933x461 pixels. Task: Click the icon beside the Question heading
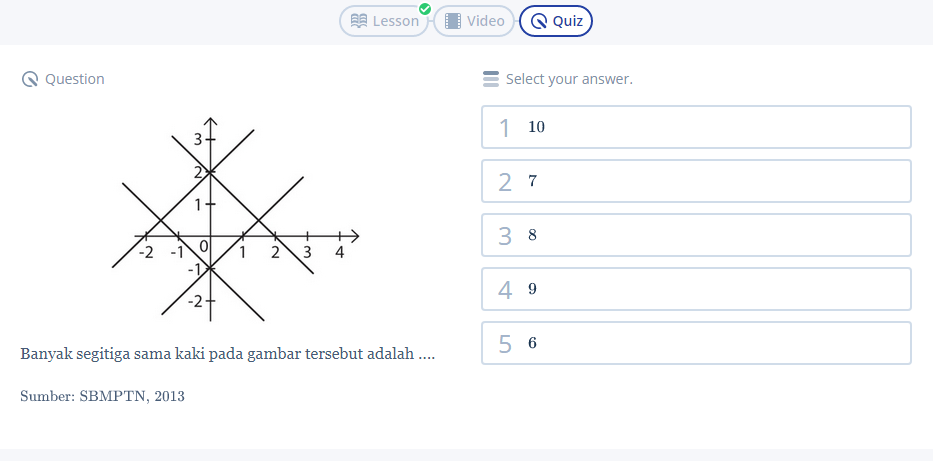click(30, 79)
